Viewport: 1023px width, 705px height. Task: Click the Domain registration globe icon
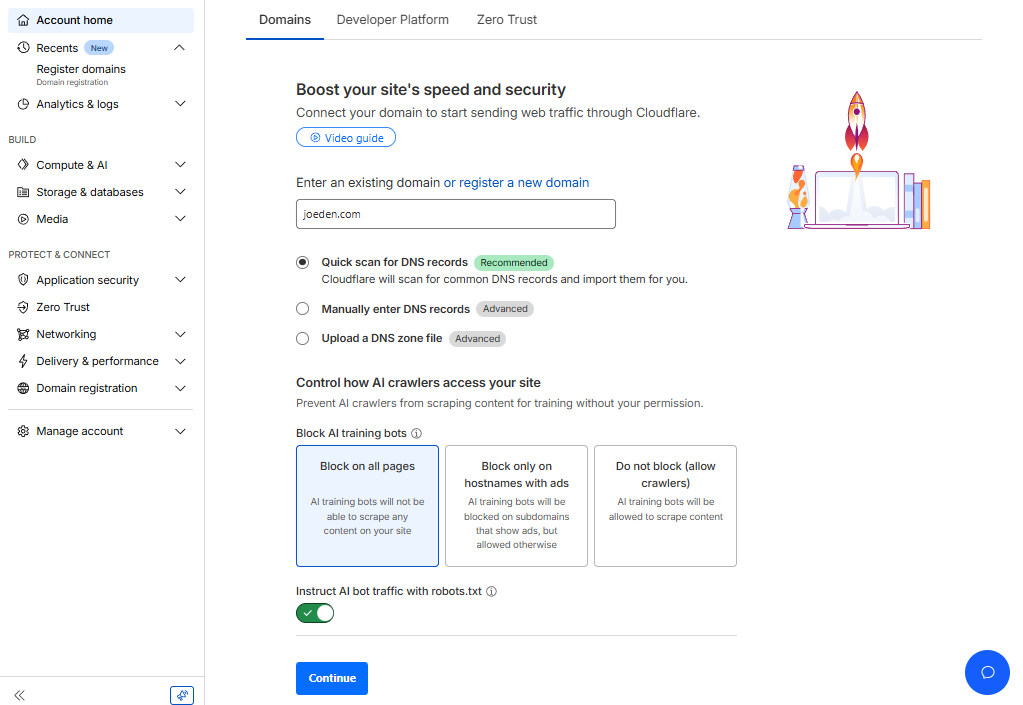click(23, 388)
